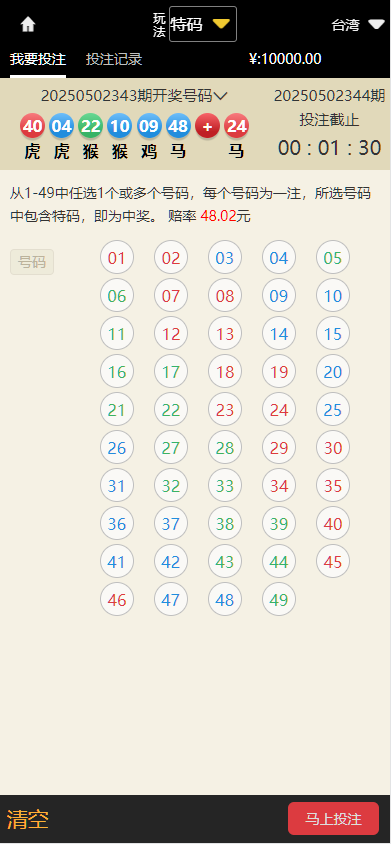The width and height of the screenshot is (391, 844).
Task: Click the special number ball 24
Action: [x=236, y=126]
